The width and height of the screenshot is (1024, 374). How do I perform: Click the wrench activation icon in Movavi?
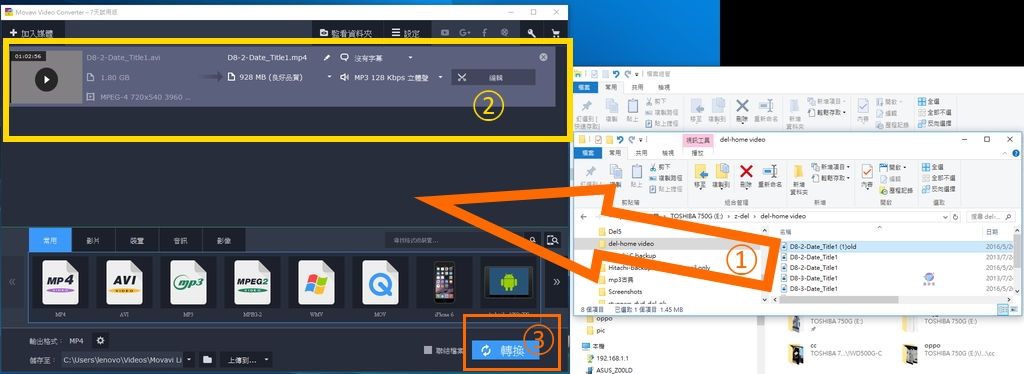(x=532, y=33)
